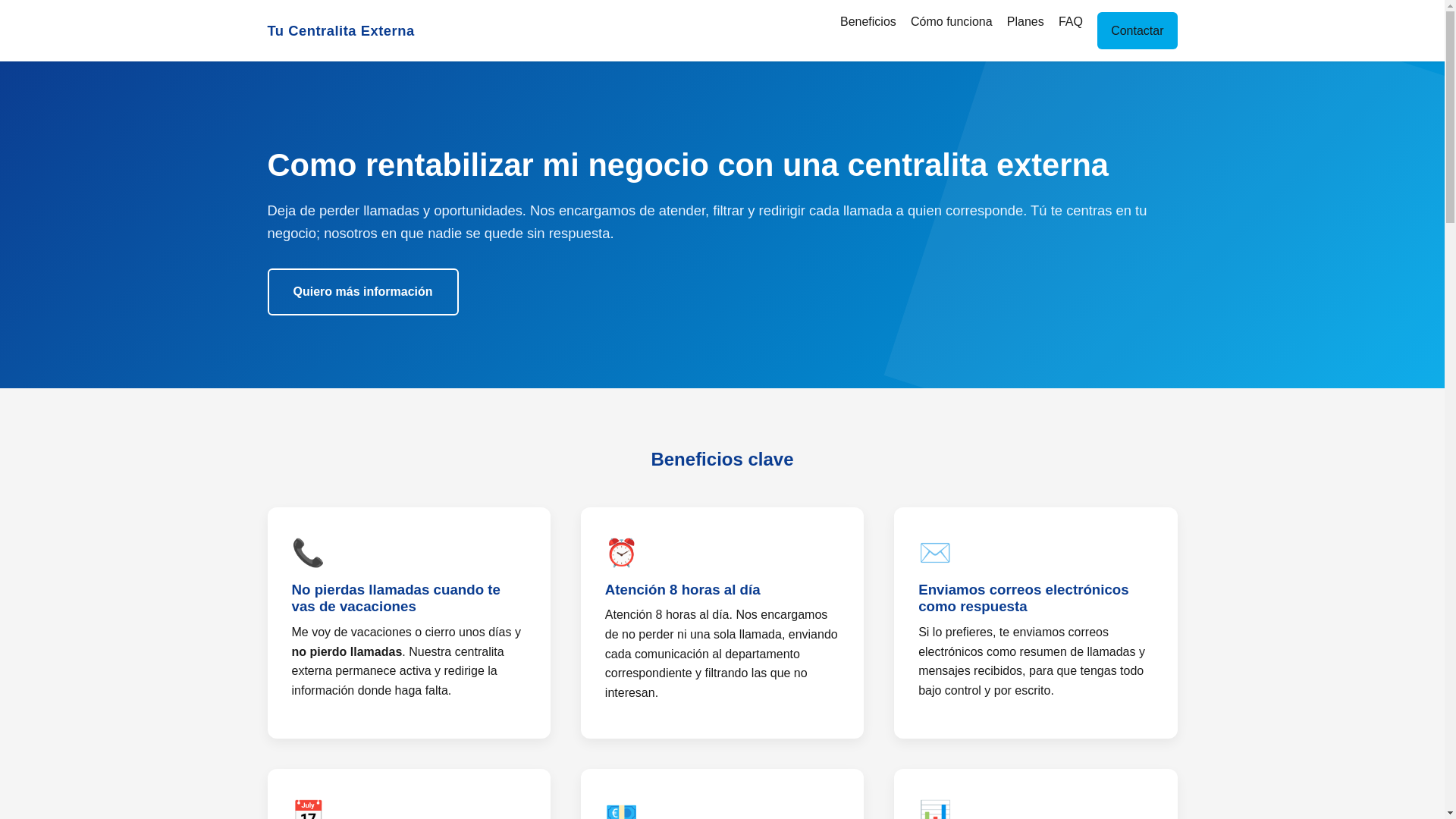Open the FAQ navigation link
The width and height of the screenshot is (1456, 819).
click(1070, 22)
